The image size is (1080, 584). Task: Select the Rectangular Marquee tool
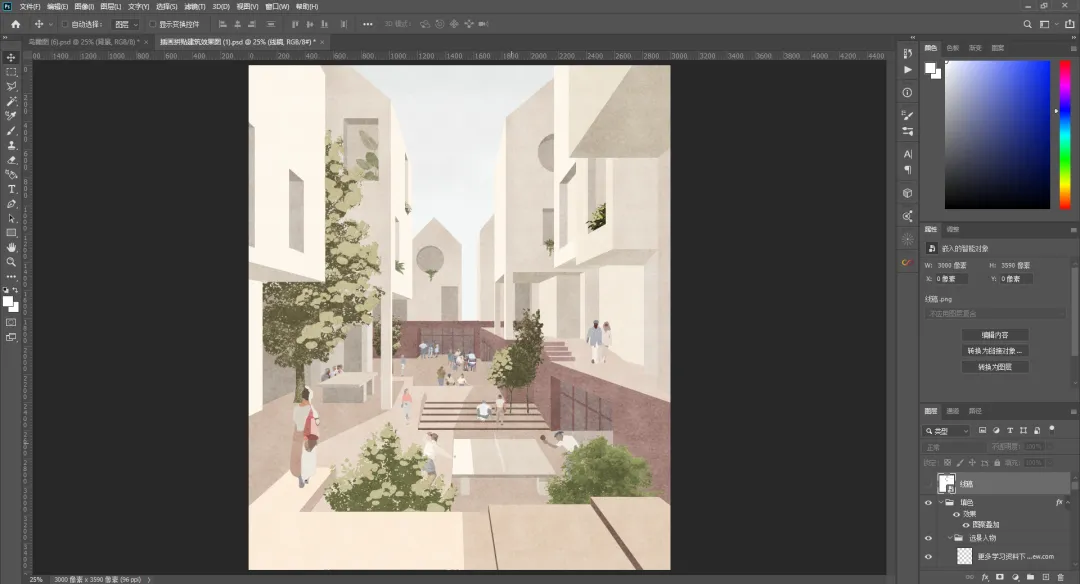(x=11, y=72)
